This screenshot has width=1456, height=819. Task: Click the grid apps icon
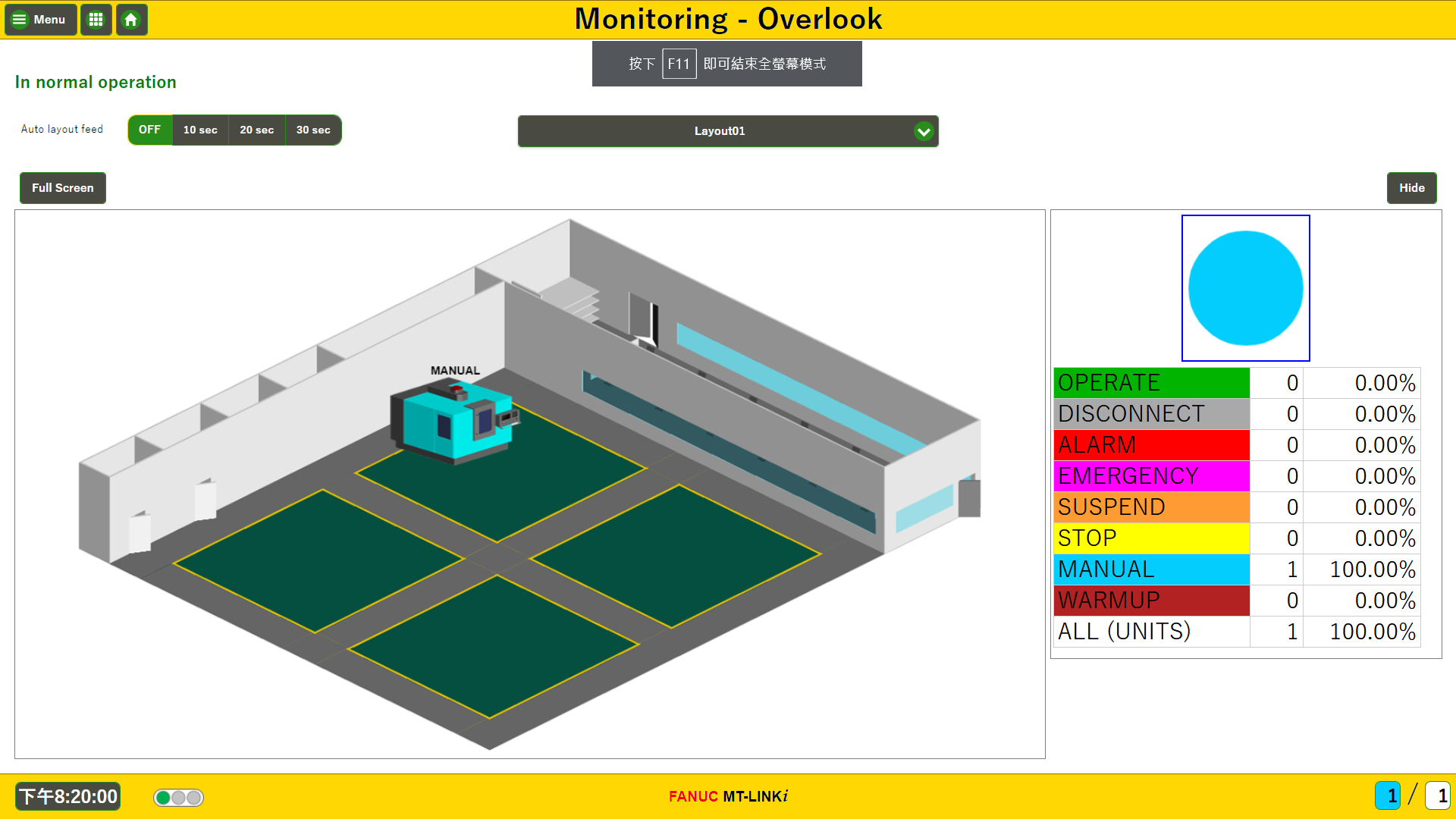pos(96,20)
